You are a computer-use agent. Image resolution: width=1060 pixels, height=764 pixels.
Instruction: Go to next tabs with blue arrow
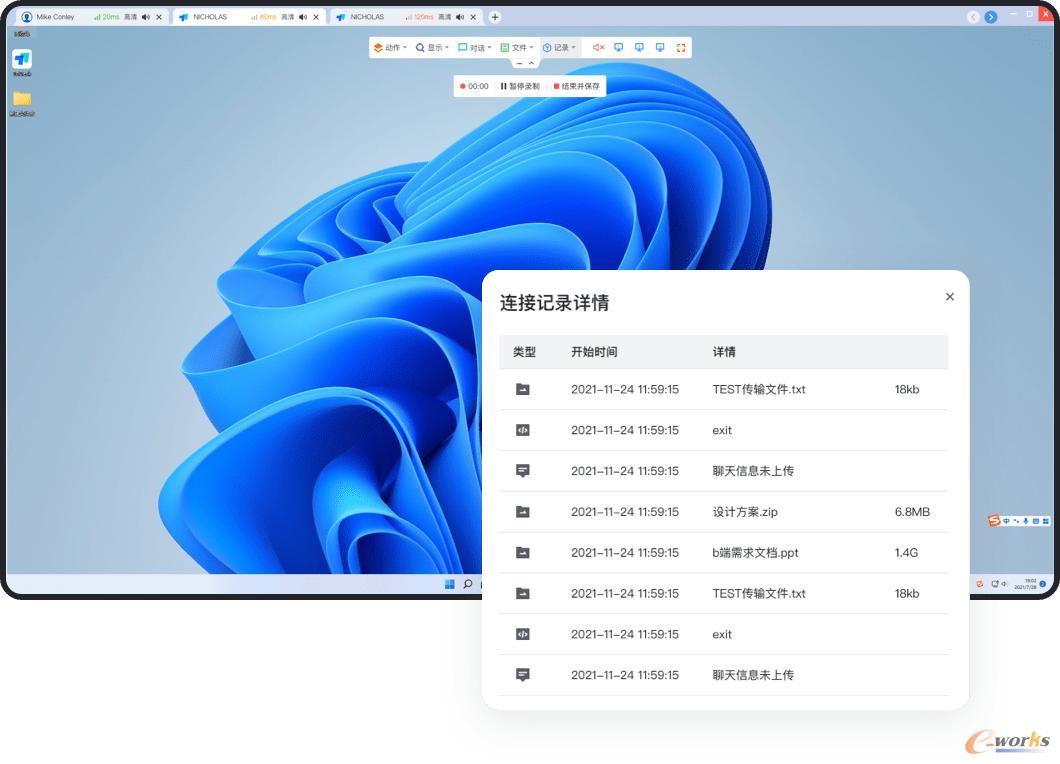(990, 17)
